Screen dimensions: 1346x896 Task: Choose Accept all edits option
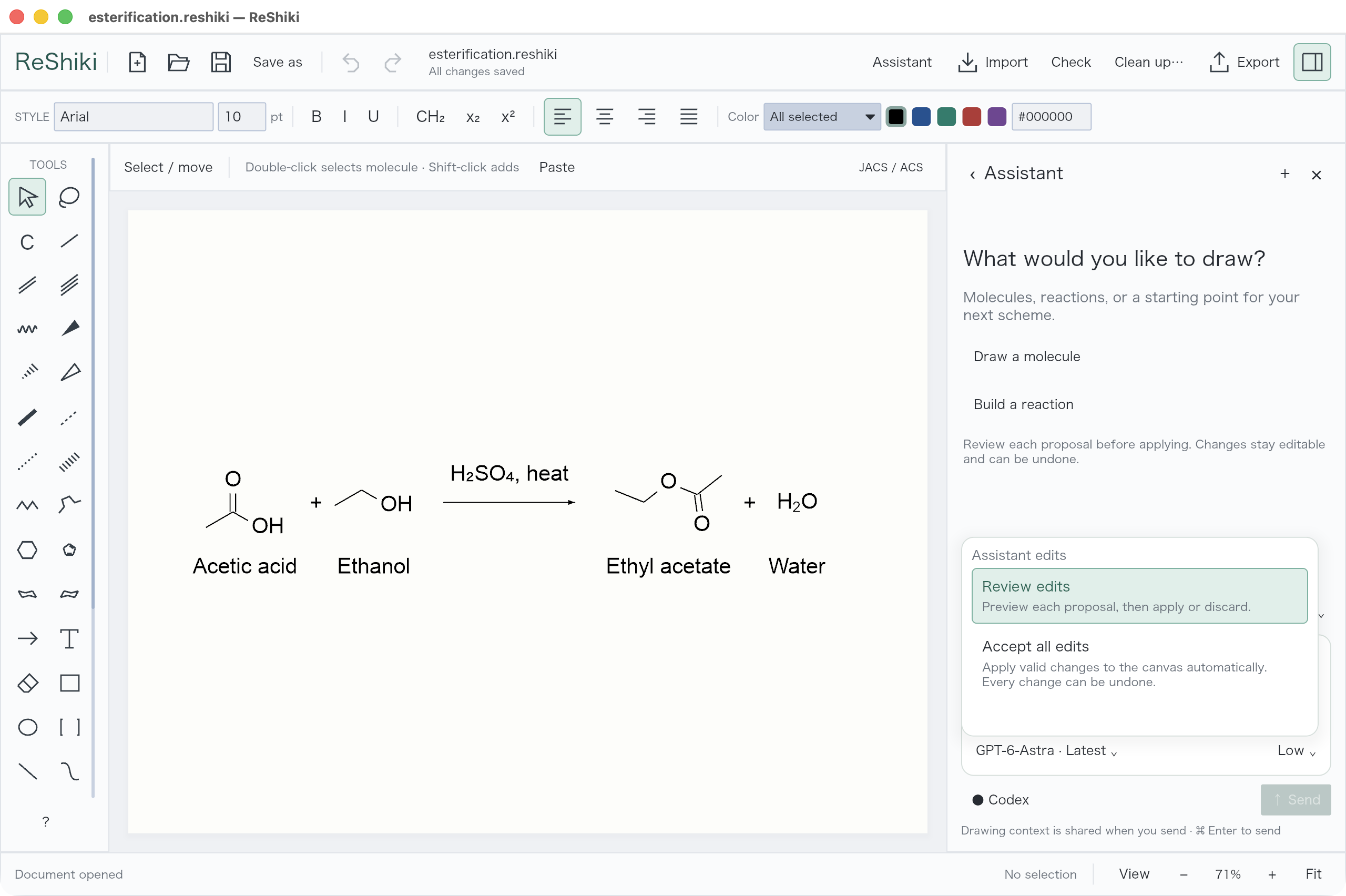pyautogui.click(x=1139, y=663)
